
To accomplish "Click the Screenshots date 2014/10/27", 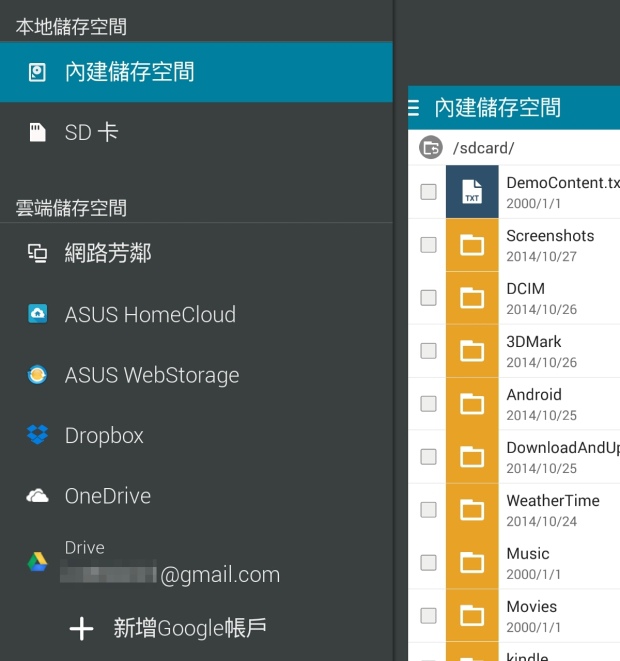I will click(x=541, y=256).
